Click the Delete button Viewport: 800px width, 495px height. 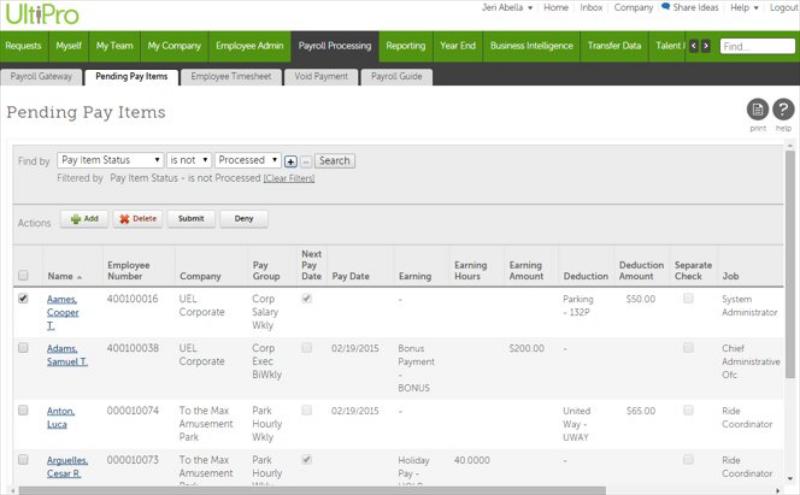coord(138,219)
